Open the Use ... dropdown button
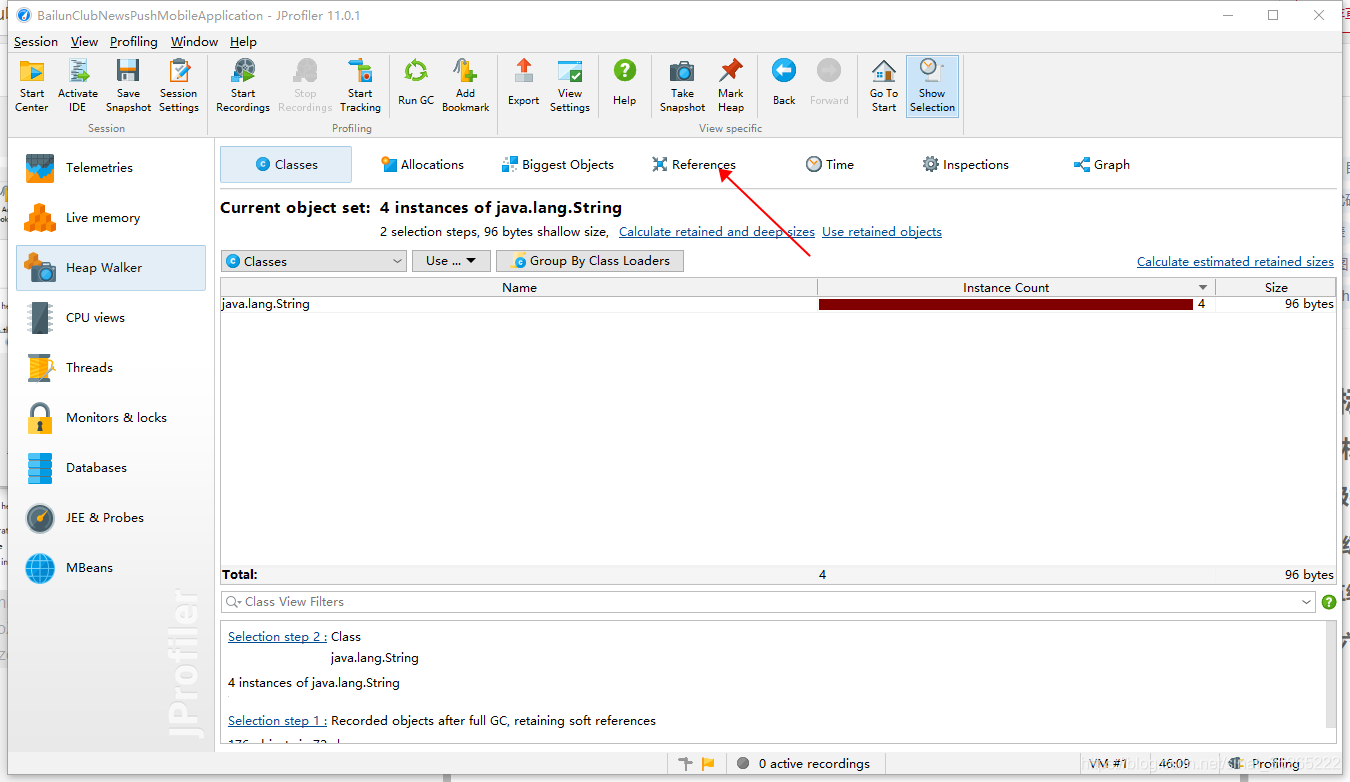 click(451, 261)
